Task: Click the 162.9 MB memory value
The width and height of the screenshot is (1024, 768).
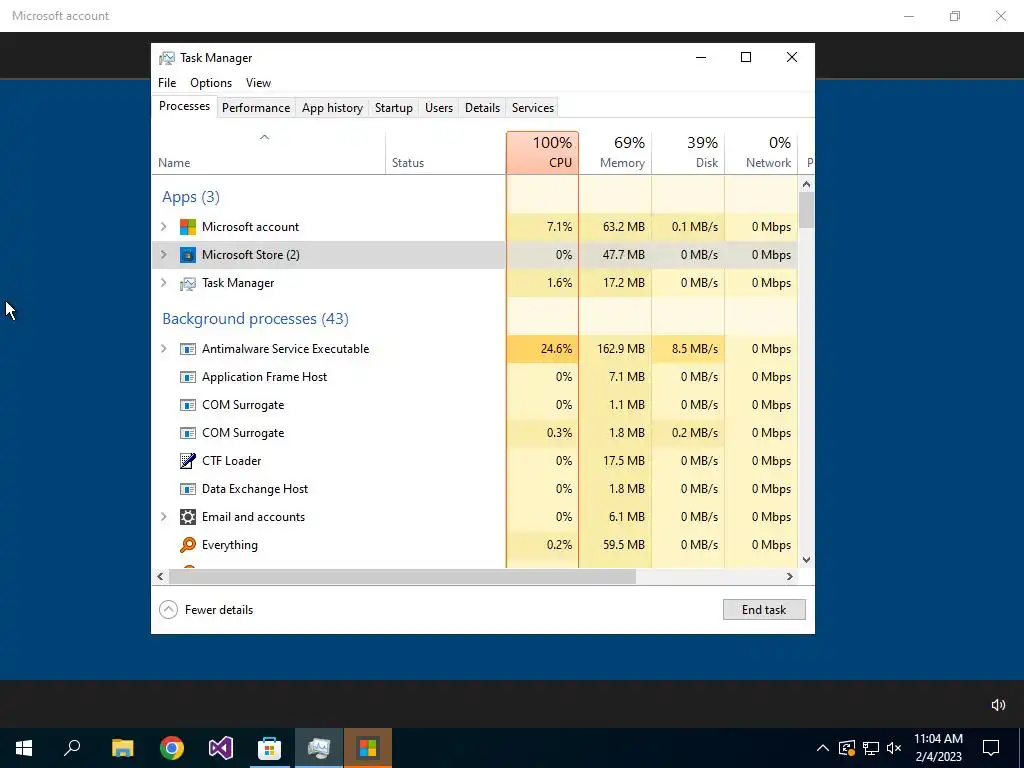Action: click(620, 349)
